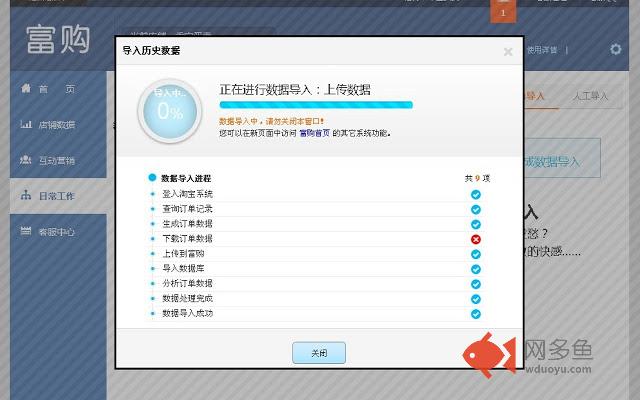This screenshot has width=640, height=400.
Task: Click the orange notification badge showing 1
Action: pos(503,11)
